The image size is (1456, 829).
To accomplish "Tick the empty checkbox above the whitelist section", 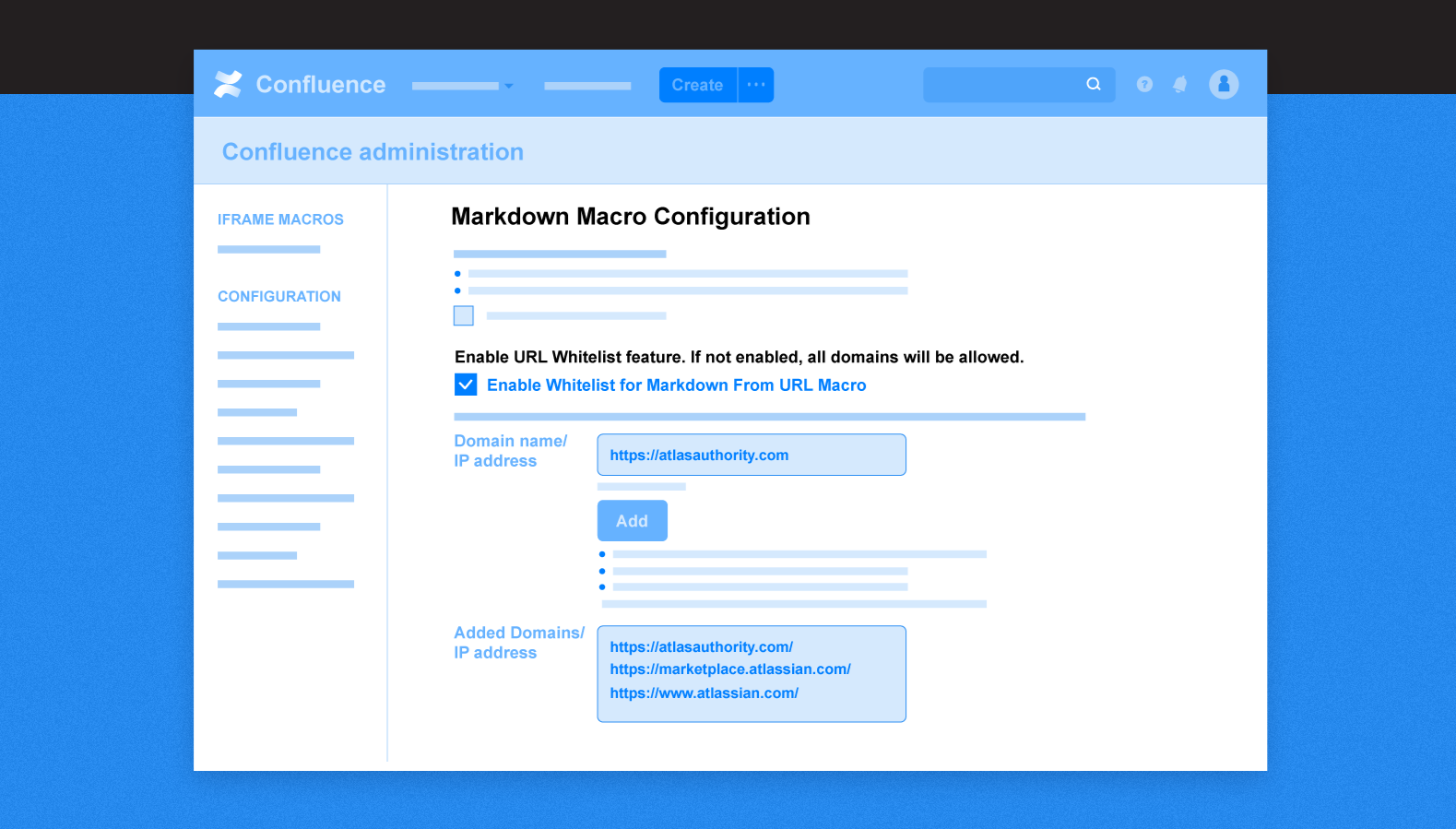I will point(464,315).
